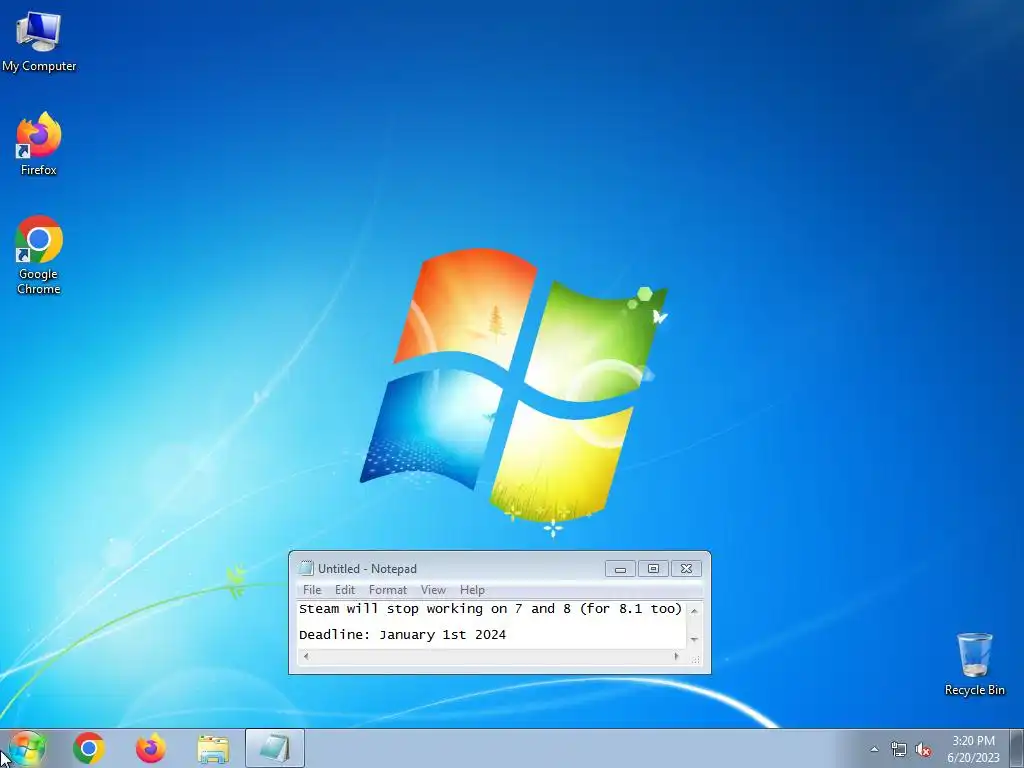Select the Recycle Bin desktop icon
Image resolution: width=1024 pixels, height=768 pixels.
pyautogui.click(x=974, y=664)
